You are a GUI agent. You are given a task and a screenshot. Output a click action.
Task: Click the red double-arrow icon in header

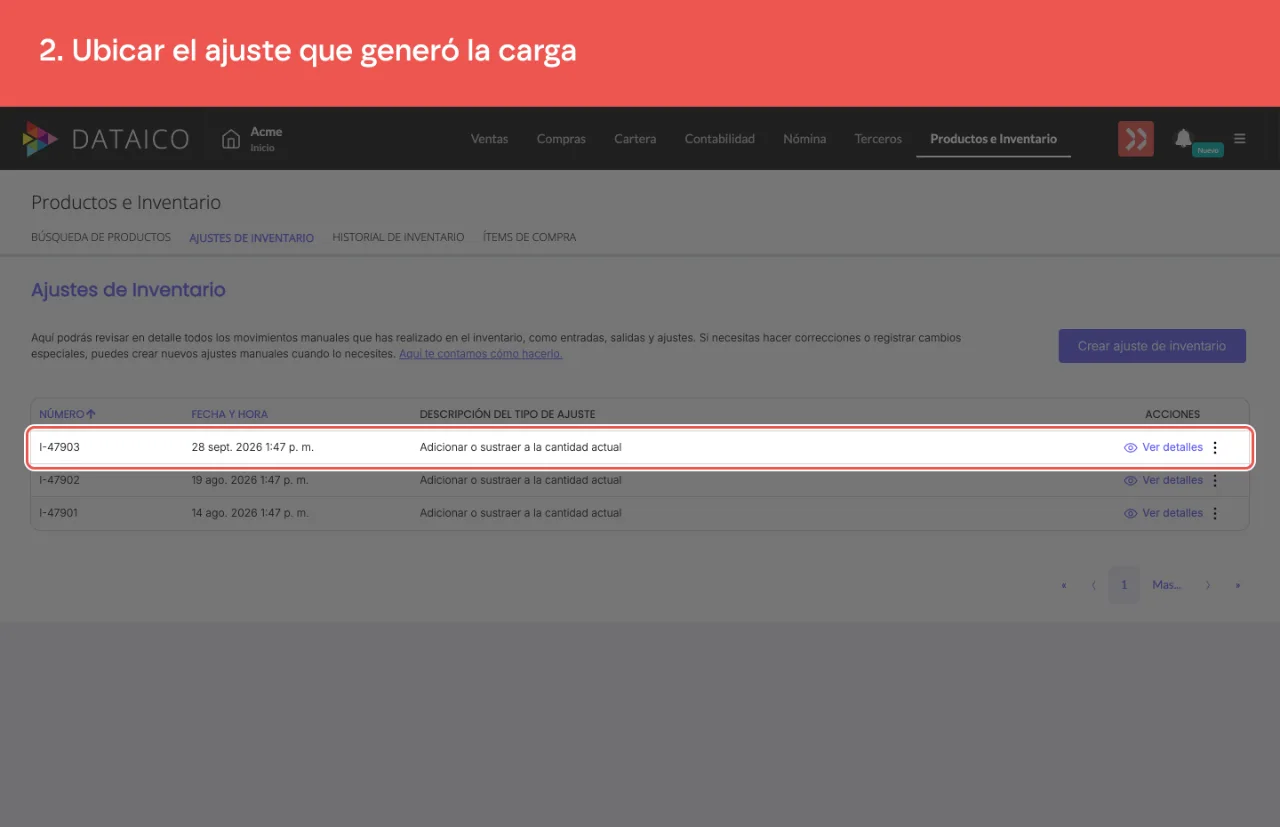pyautogui.click(x=1136, y=139)
